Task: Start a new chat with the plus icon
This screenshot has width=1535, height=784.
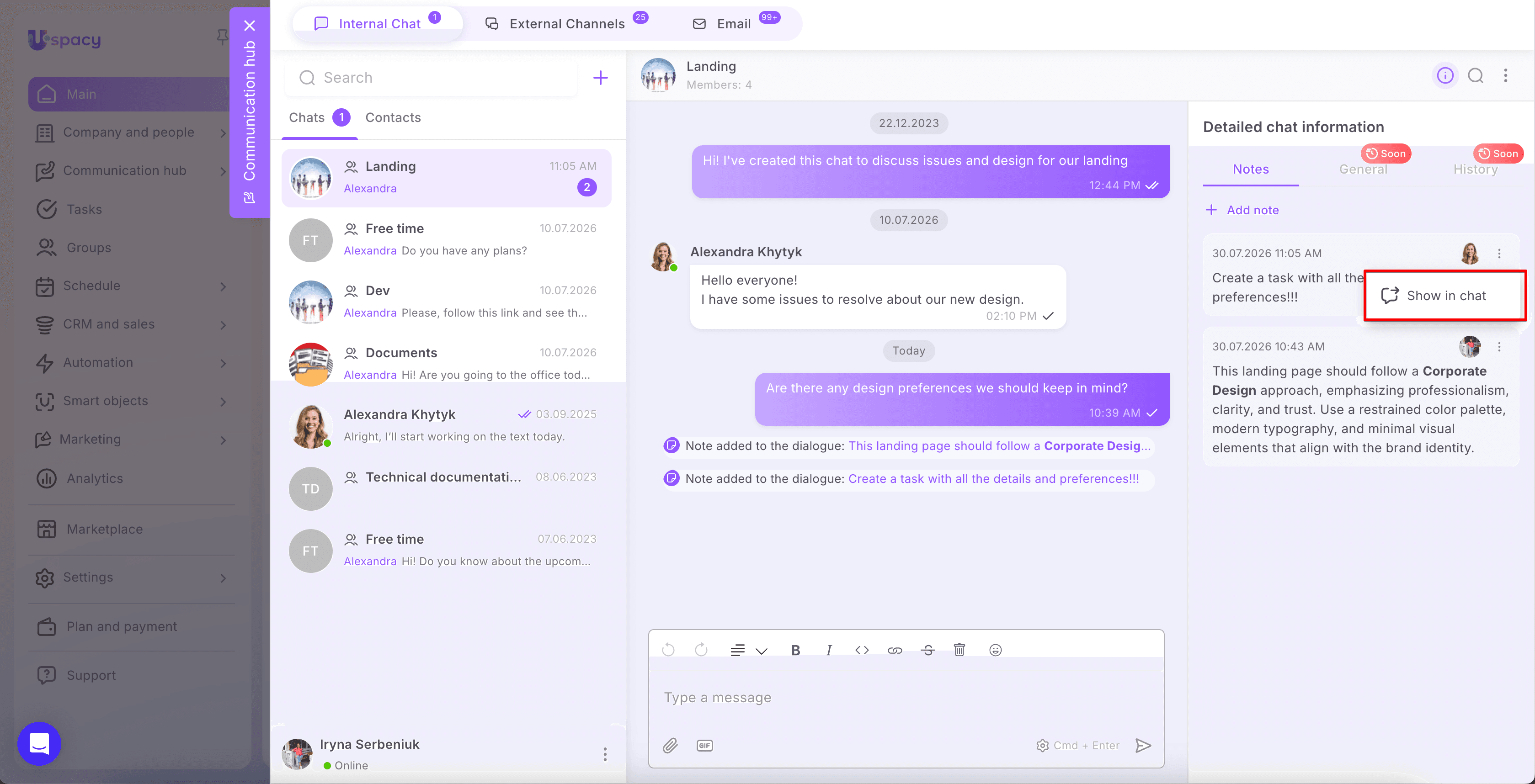Action: (600, 78)
